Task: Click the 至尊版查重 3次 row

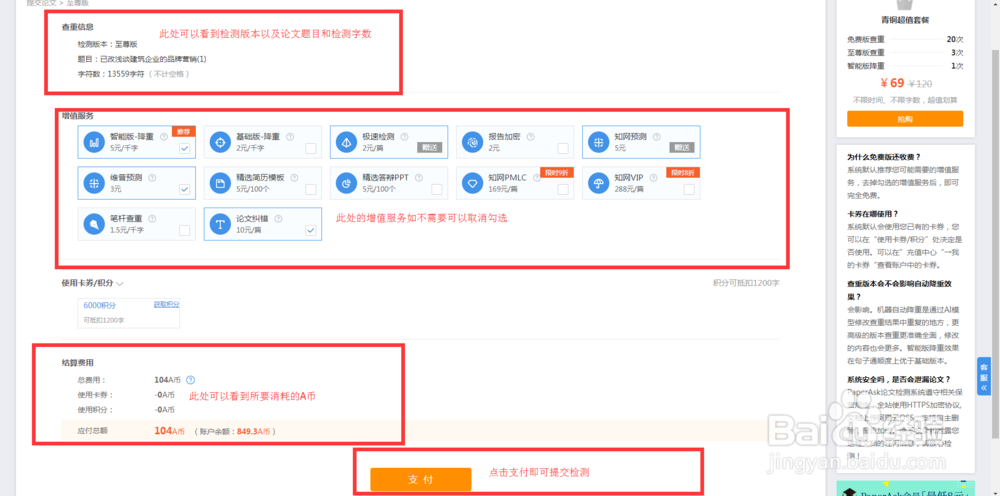Action: point(905,52)
